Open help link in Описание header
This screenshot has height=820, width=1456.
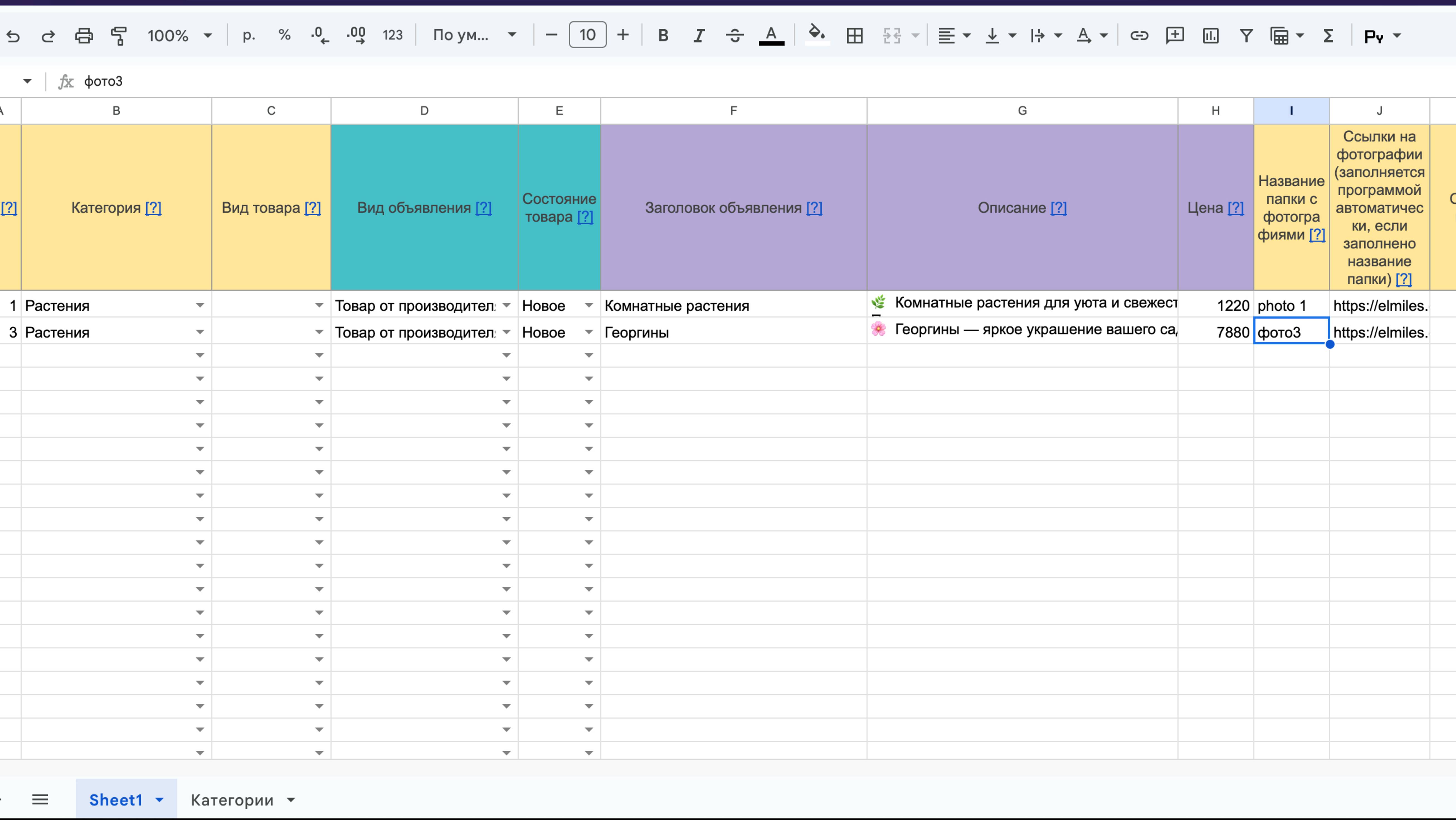[x=1059, y=208]
